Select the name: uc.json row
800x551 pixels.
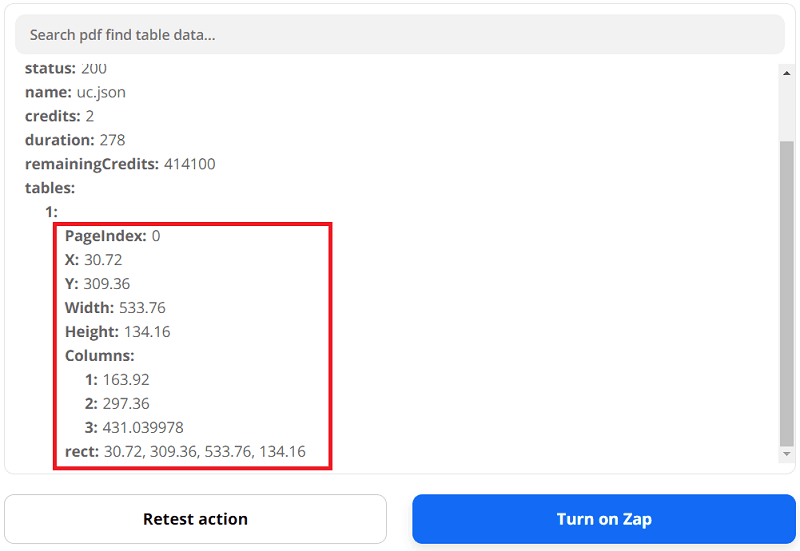tap(75, 92)
